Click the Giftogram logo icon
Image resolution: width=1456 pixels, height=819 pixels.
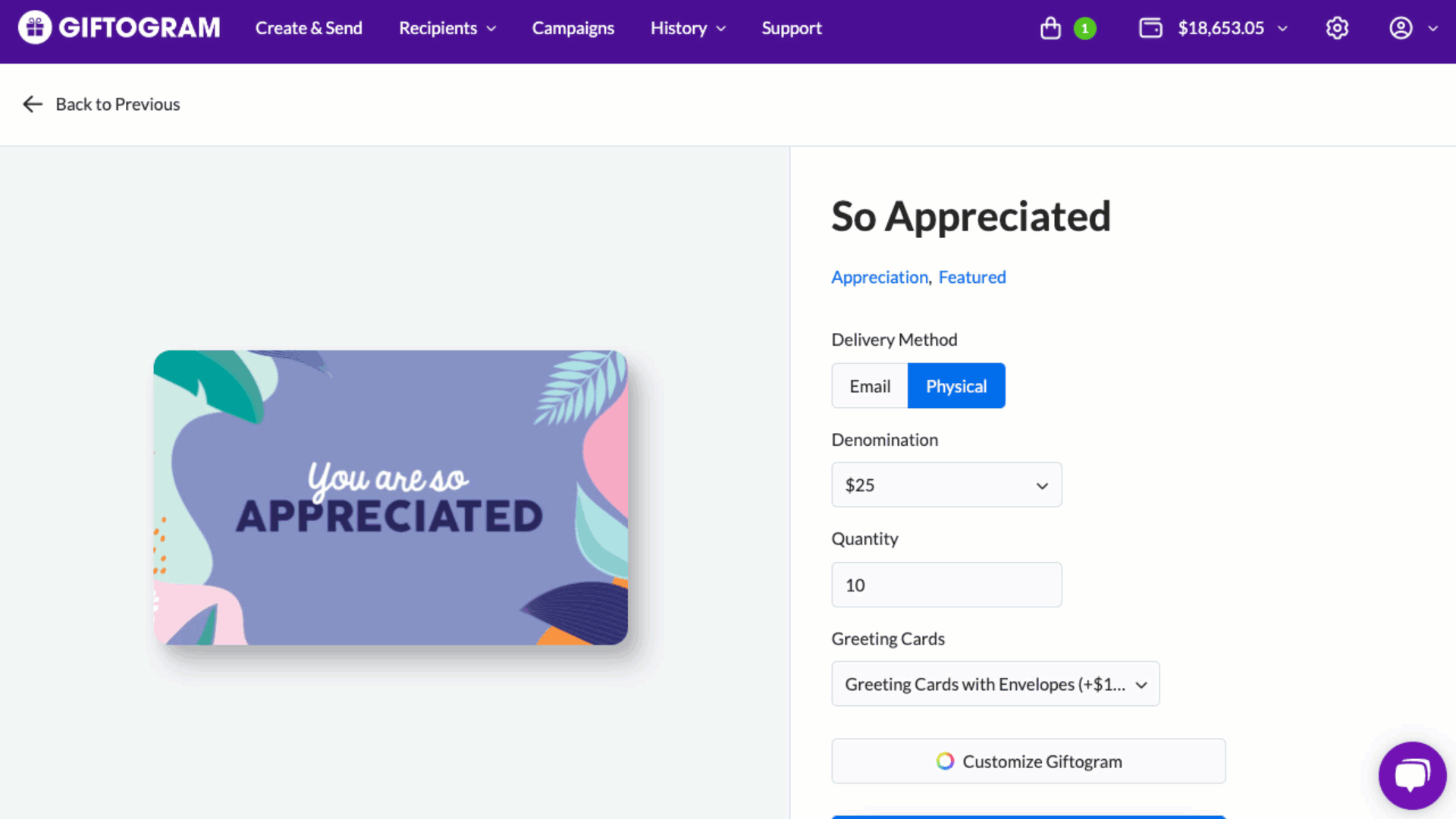(35, 28)
